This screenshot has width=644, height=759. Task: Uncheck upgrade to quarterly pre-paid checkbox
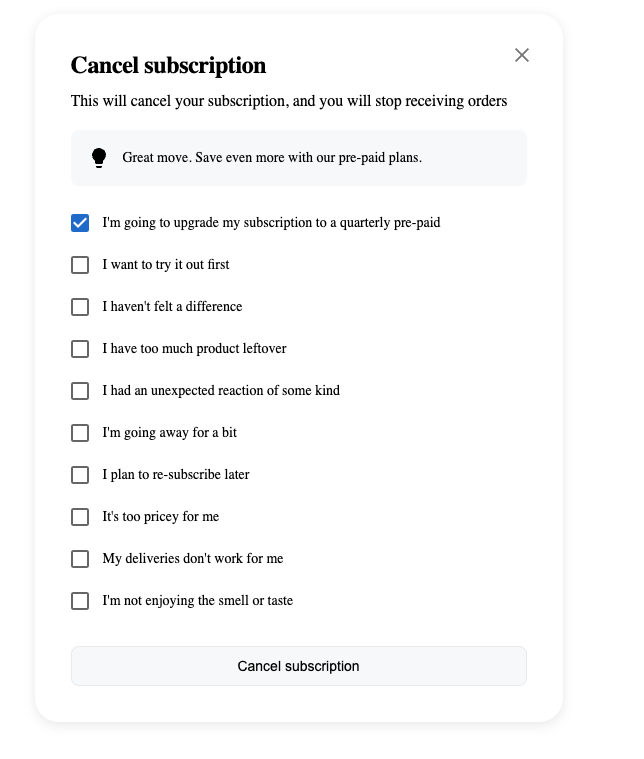pos(80,223)
